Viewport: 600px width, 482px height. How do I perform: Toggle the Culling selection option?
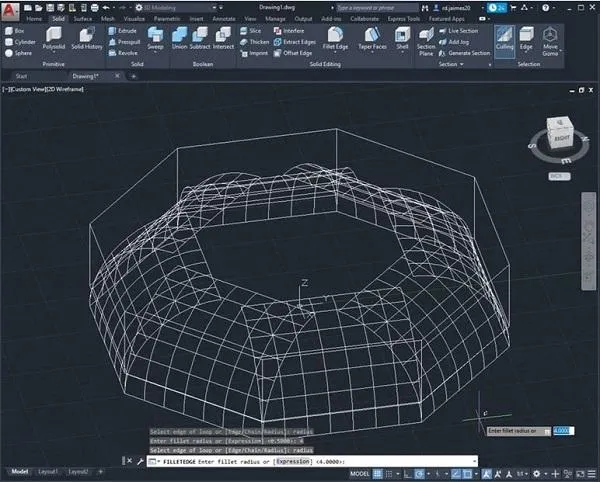[x=504, y=41]
